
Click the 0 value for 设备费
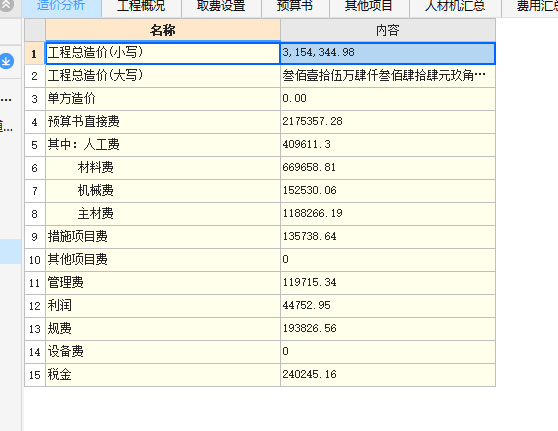pyautogui.click(x=388, y=352)
